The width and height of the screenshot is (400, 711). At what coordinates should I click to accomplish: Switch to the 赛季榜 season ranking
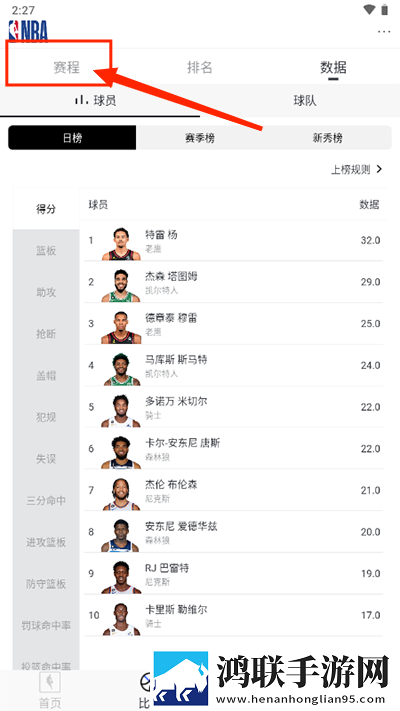tap(200, 138)
